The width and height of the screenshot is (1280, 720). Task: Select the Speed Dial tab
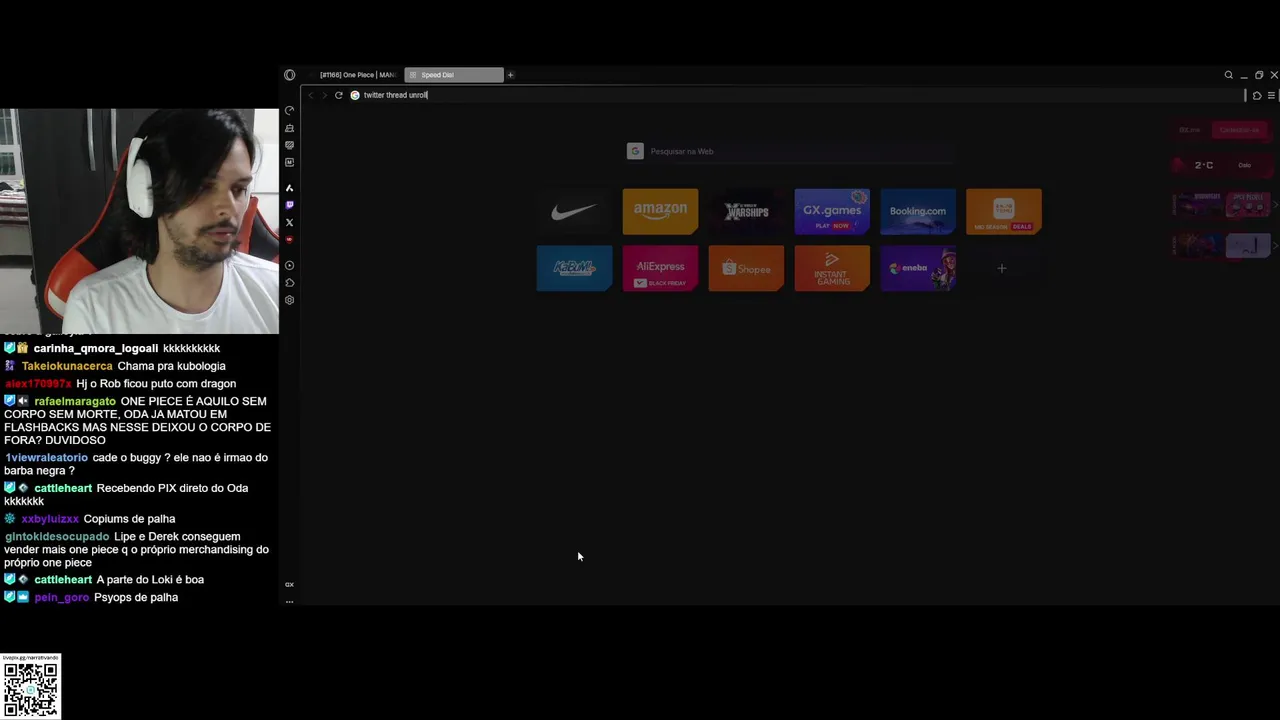pos(454,75)
